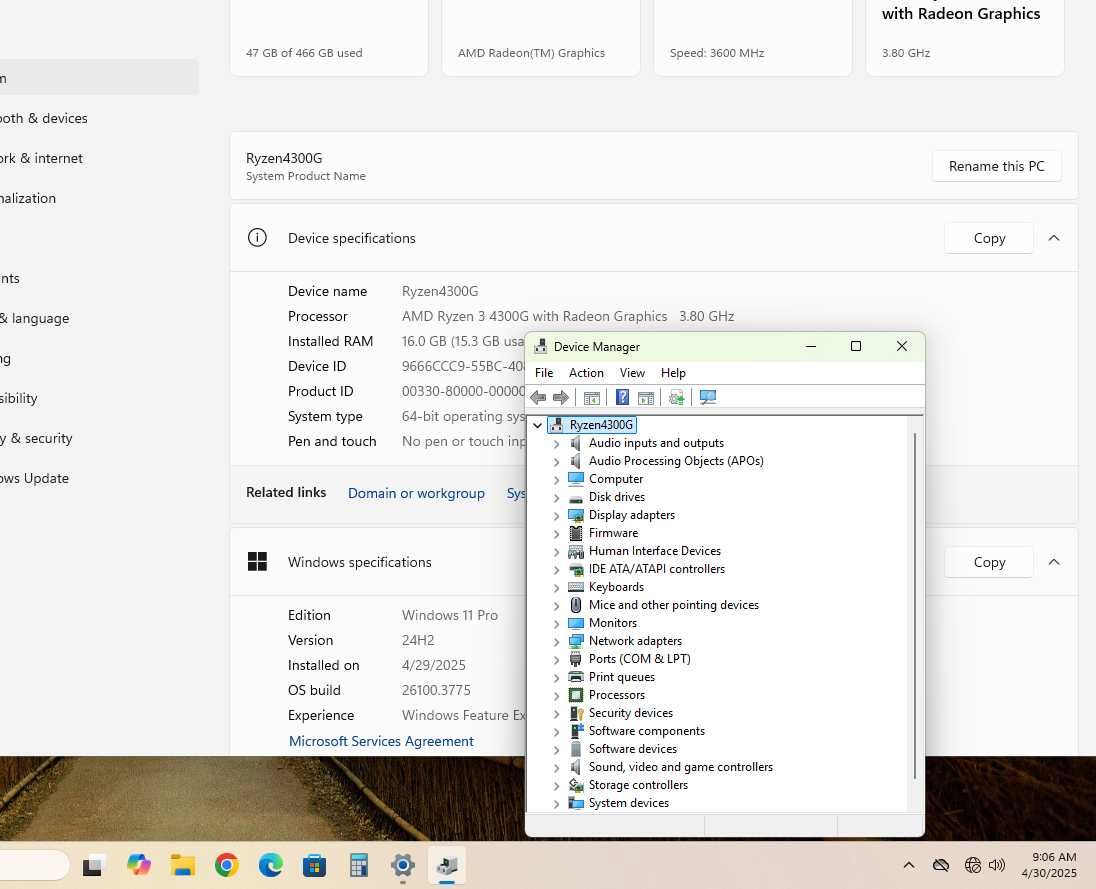Click the blue Help question mark toolbar icon
The height and width of the screenshot is (889, 1096).
tap(622, 398)
